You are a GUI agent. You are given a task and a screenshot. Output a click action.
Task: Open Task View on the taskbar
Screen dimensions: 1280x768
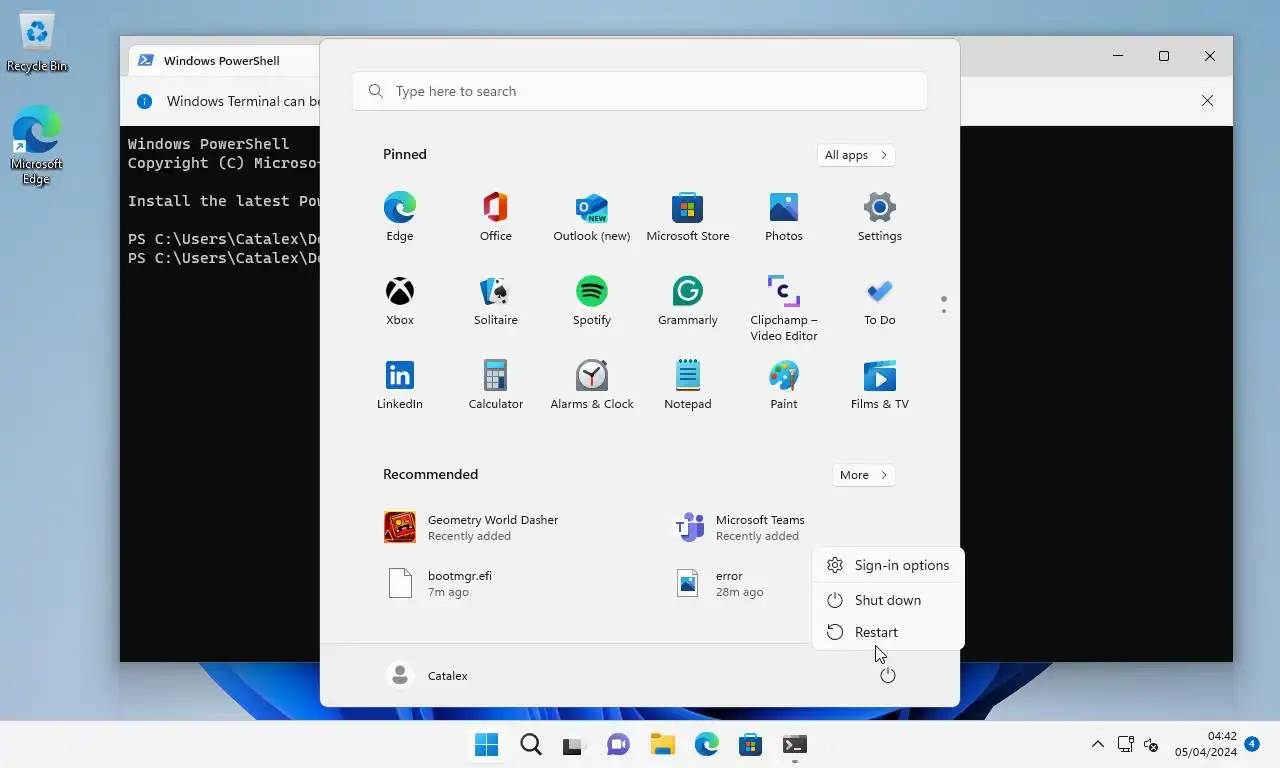click(572, 745)
